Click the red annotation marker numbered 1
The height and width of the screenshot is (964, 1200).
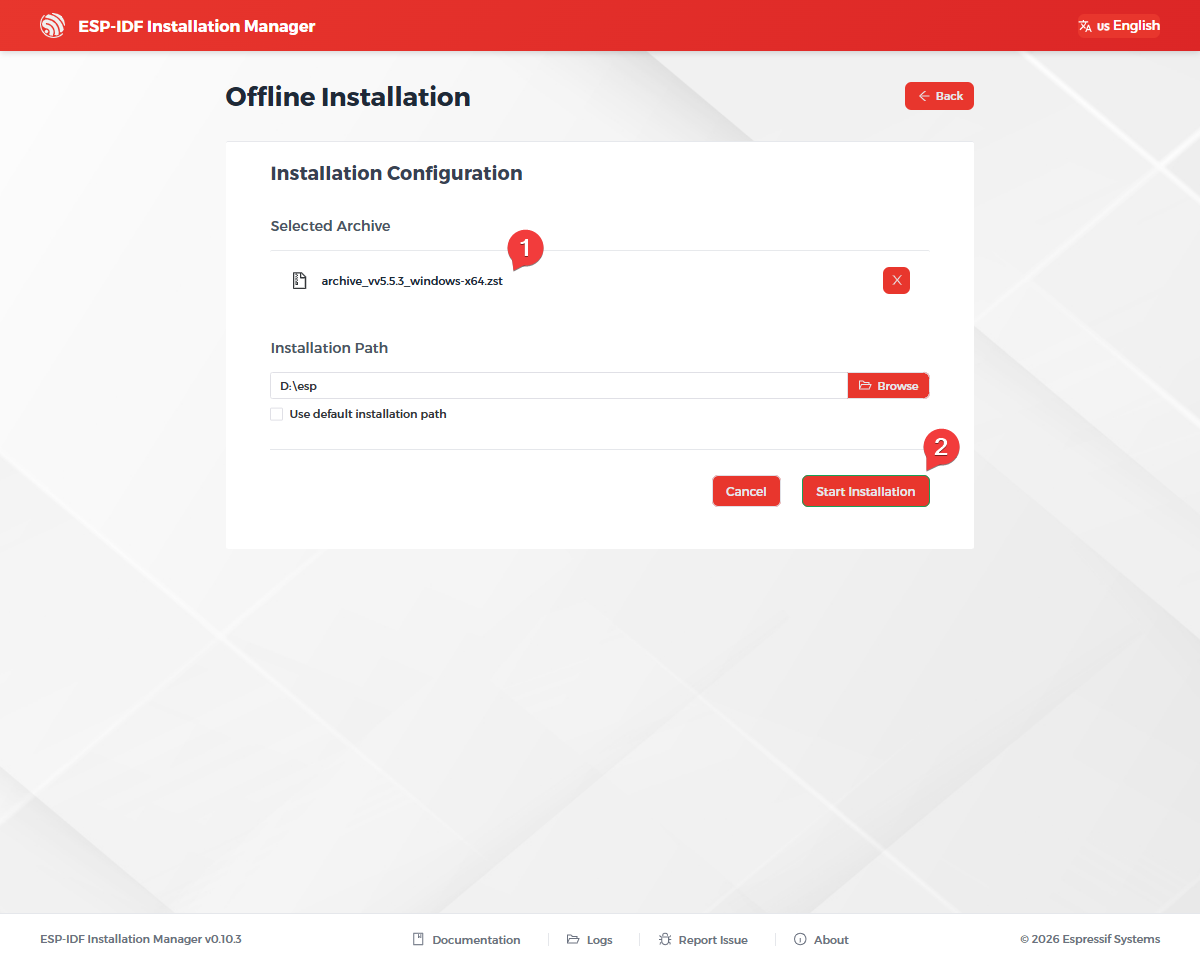coord(526,247)
